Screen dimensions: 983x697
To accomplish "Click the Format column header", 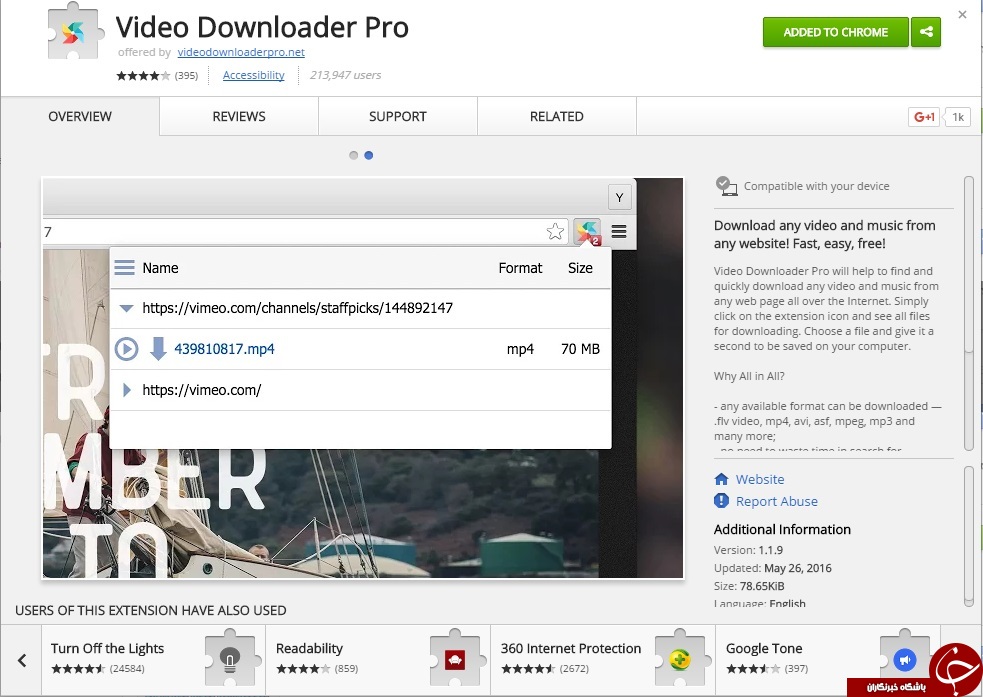I will pos(520,268).
